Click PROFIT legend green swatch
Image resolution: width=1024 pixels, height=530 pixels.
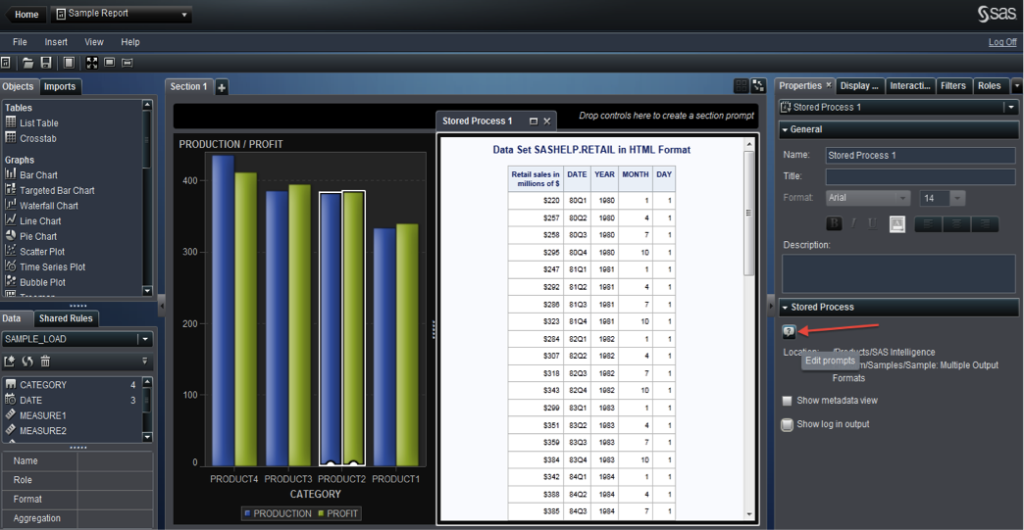point(322,514)
